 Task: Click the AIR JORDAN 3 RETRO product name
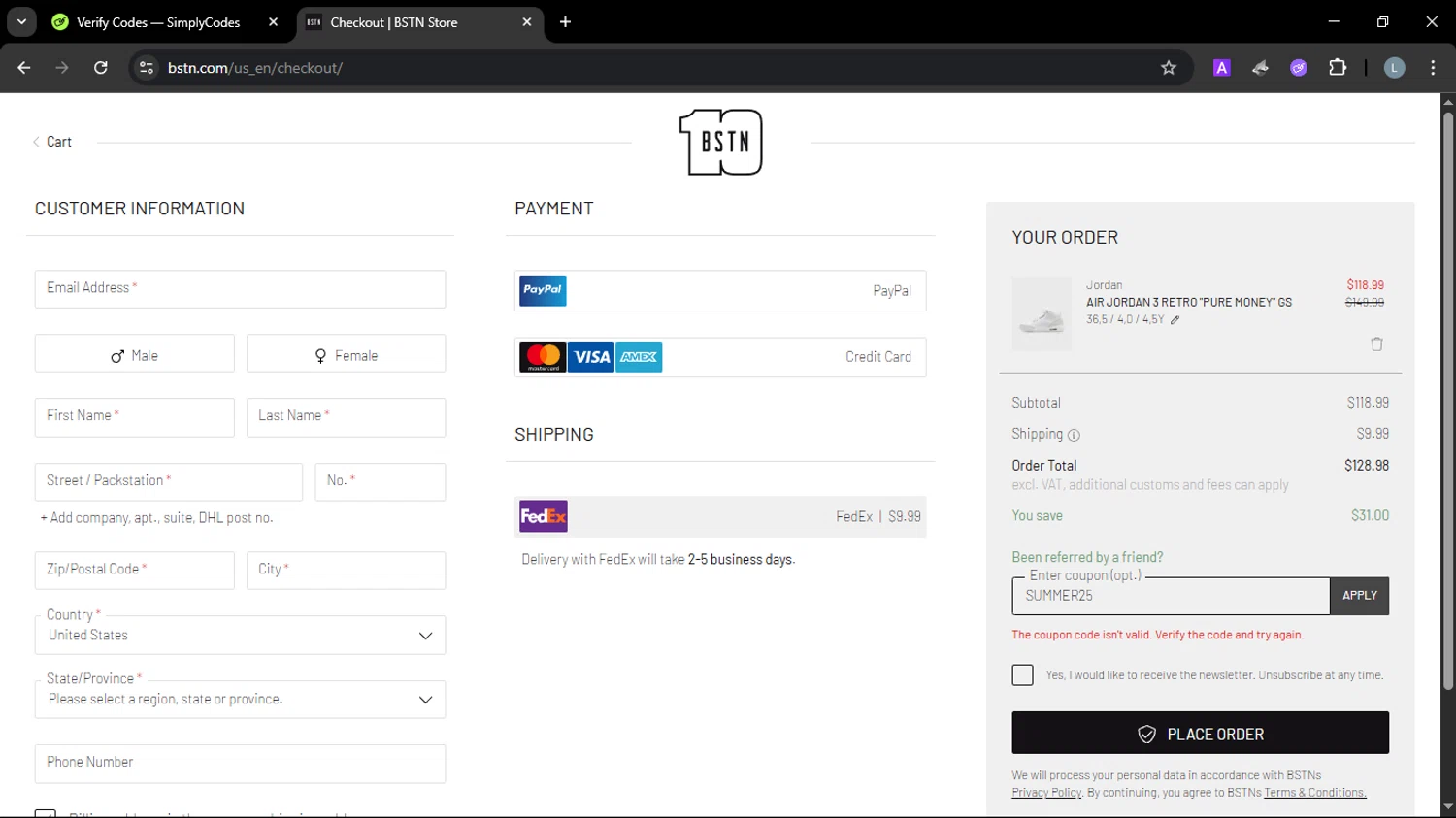coord(1189,303)
